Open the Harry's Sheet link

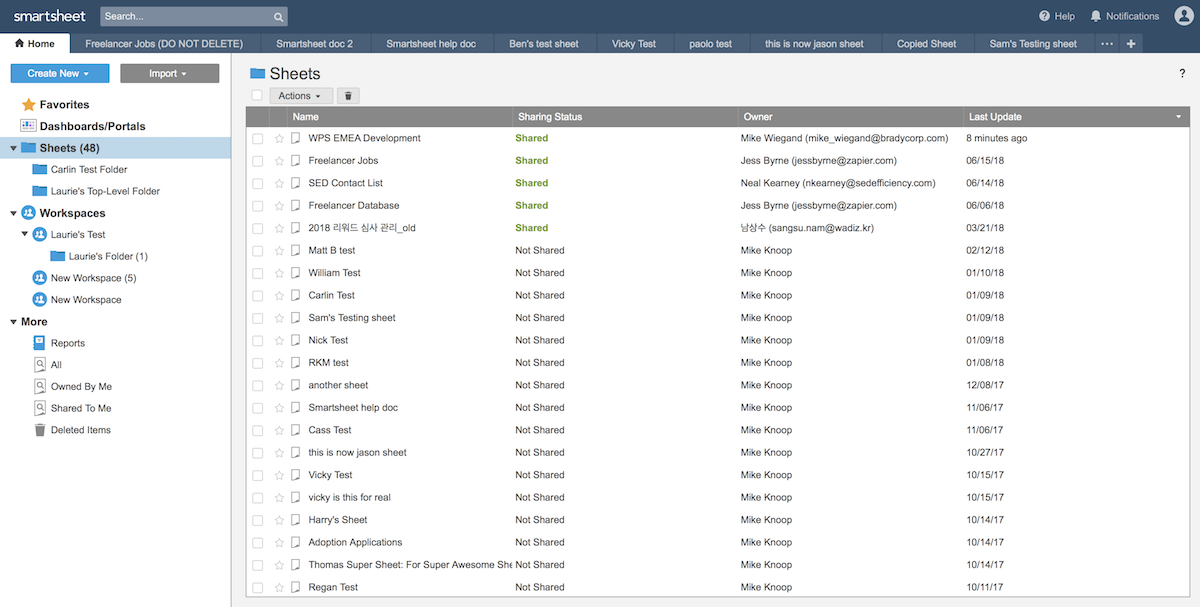338,520
